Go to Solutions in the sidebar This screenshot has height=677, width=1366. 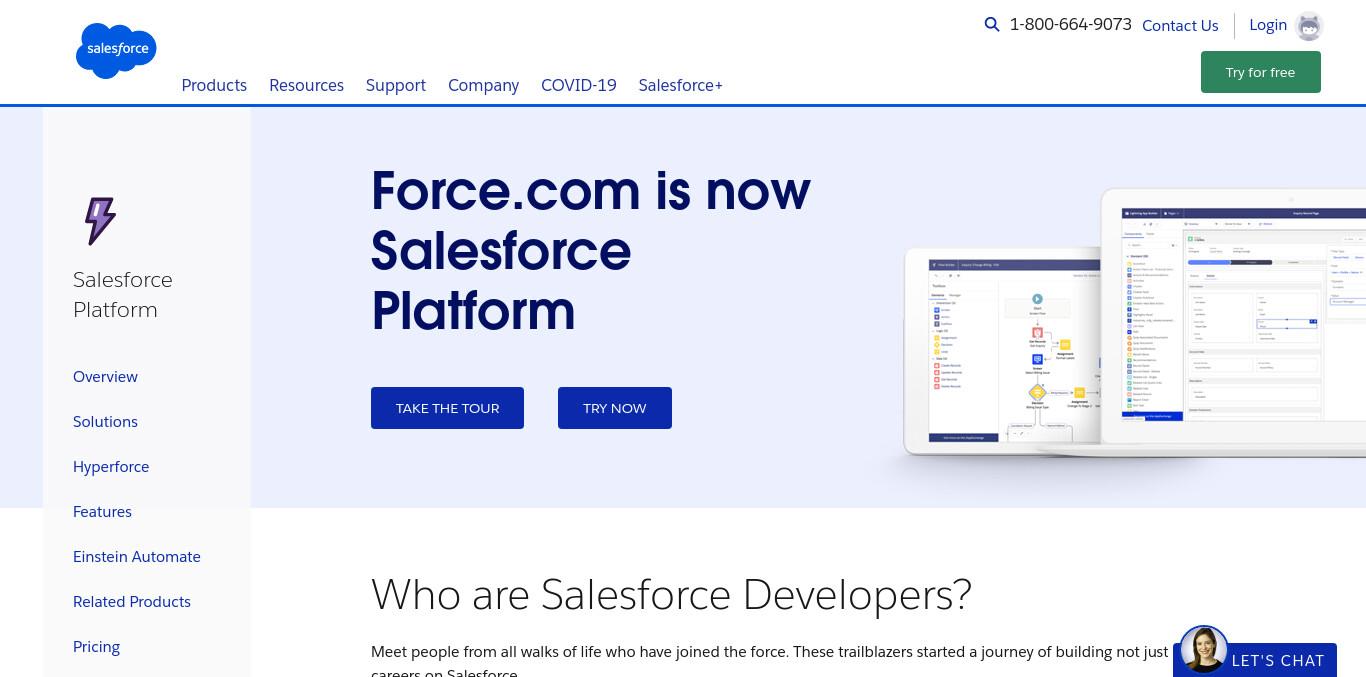tap(105, 422)
